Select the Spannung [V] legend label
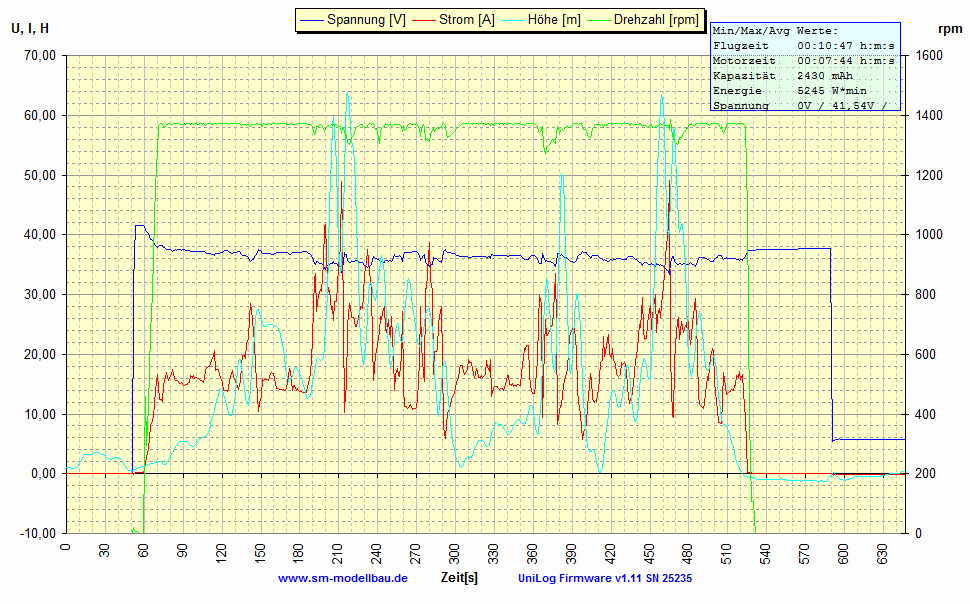Image resolution: width=970 pixels, height=604 pixels. [366, 20]
